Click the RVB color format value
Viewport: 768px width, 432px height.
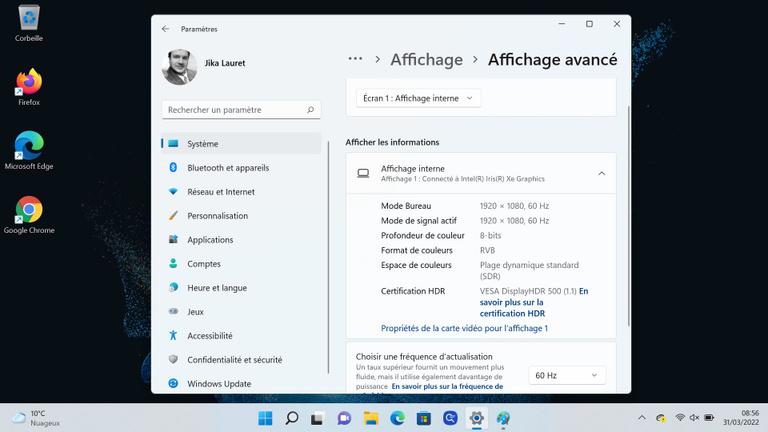(x=487, y=250)
